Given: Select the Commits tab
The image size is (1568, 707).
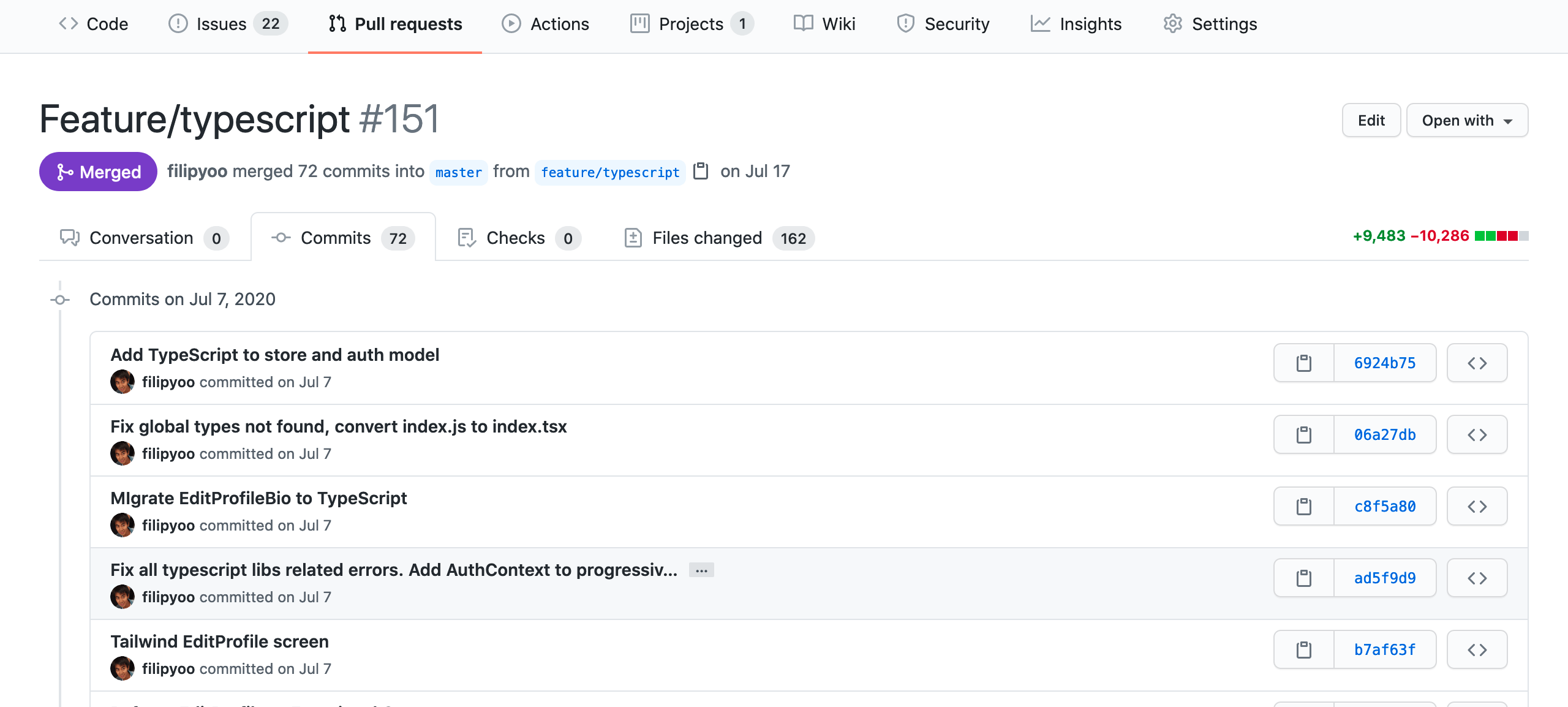Looking at the screenshot, I should (x=343, y=238).
